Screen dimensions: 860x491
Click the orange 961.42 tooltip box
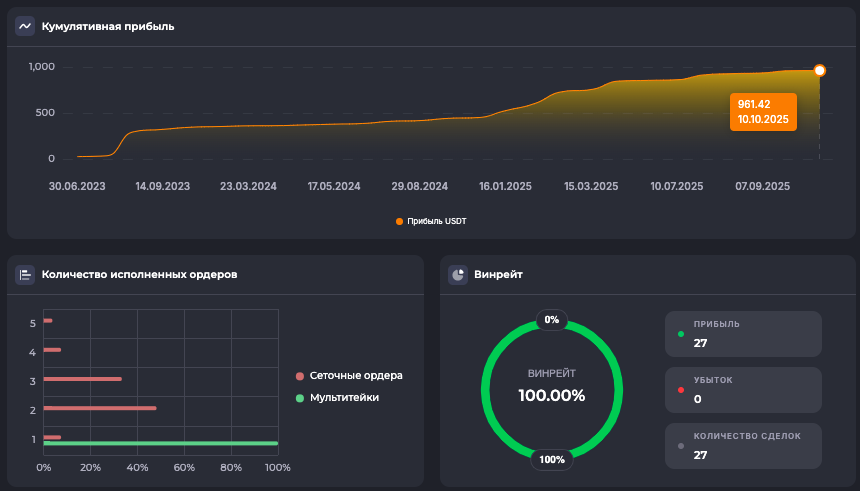pos(764,111)
